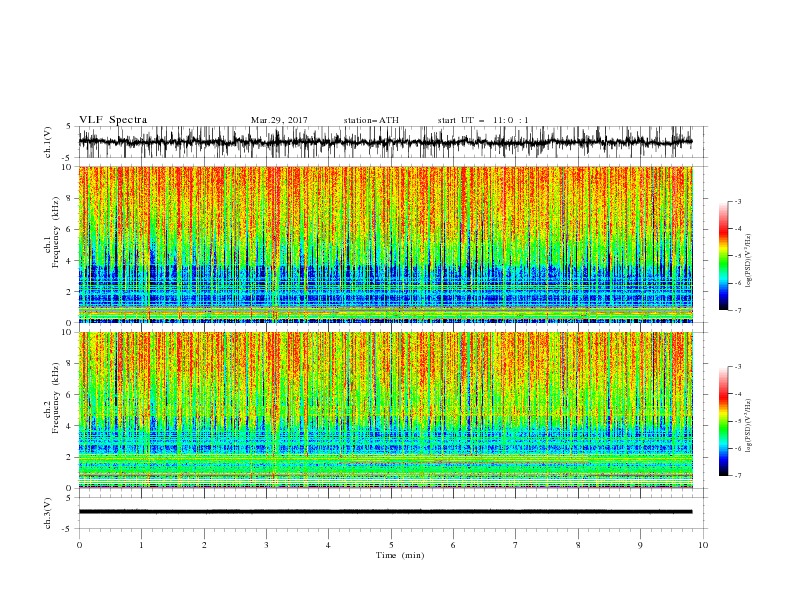Click the ch.1 "Frequency (kHz)" axis label

coord(56,233)
